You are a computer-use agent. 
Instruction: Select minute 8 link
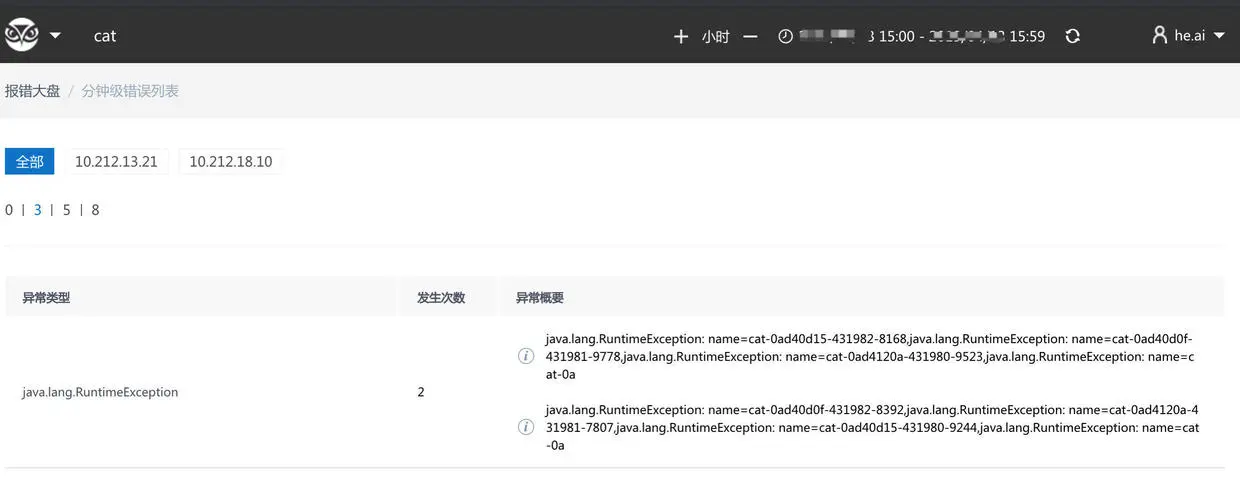point(95,210)
